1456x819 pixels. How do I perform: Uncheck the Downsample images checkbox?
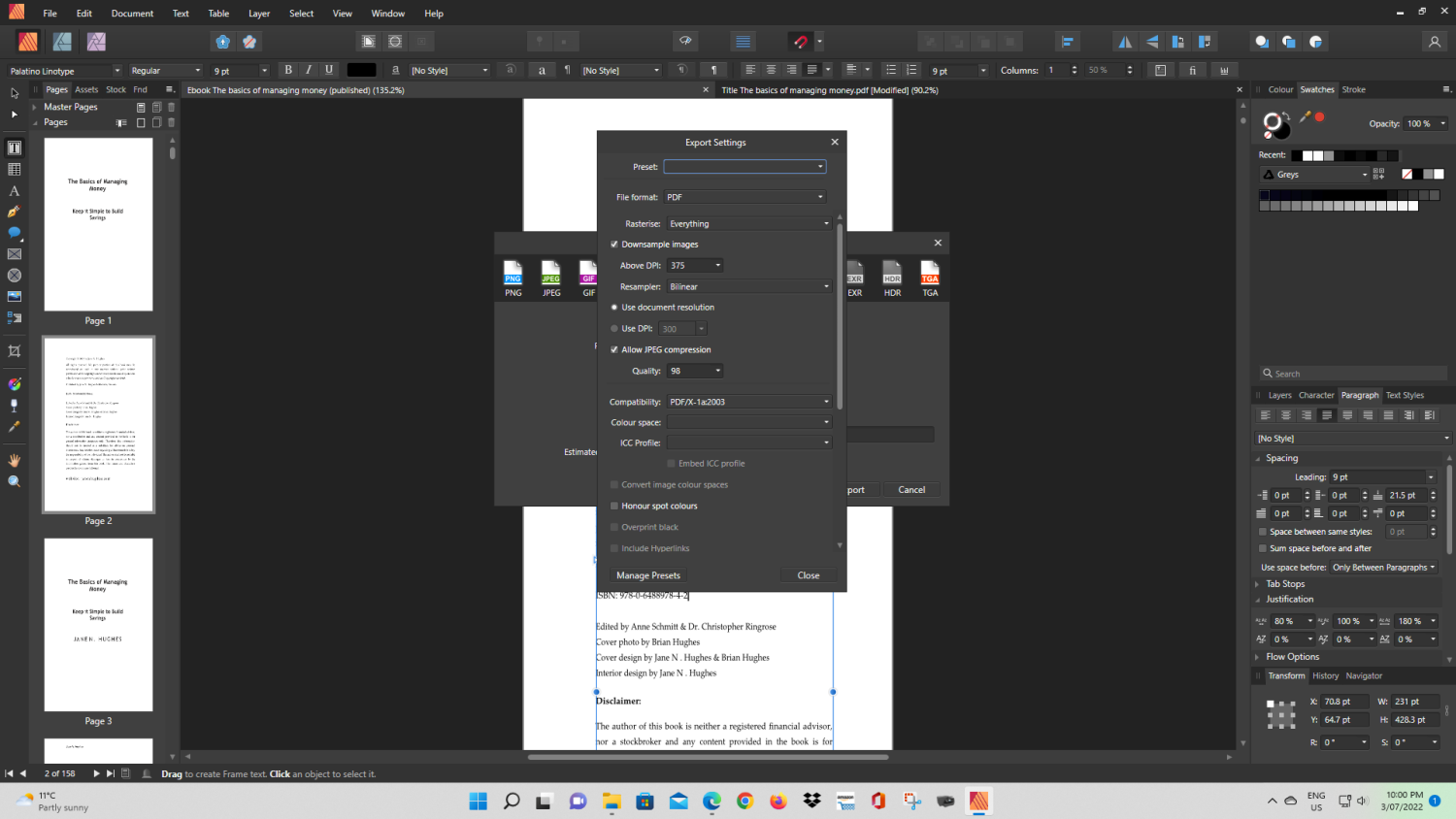tap(613, 244)
